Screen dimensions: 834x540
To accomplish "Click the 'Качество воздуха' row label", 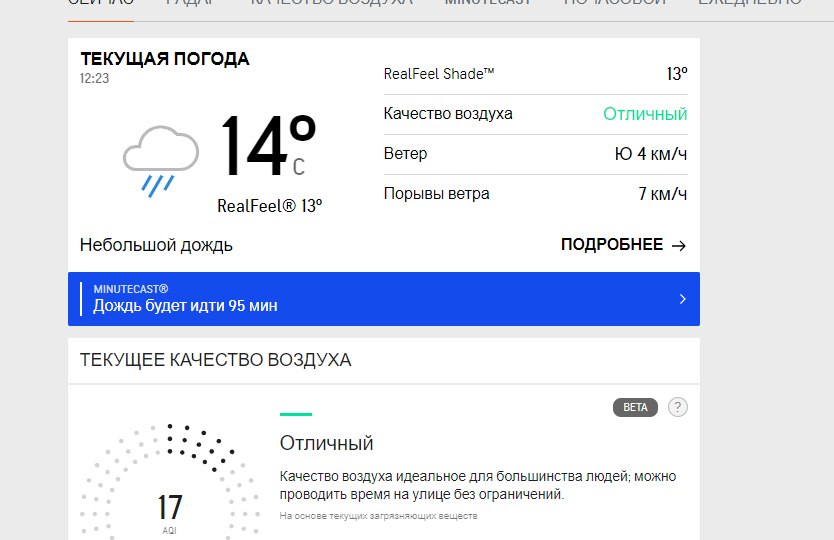I will (448, 114).
